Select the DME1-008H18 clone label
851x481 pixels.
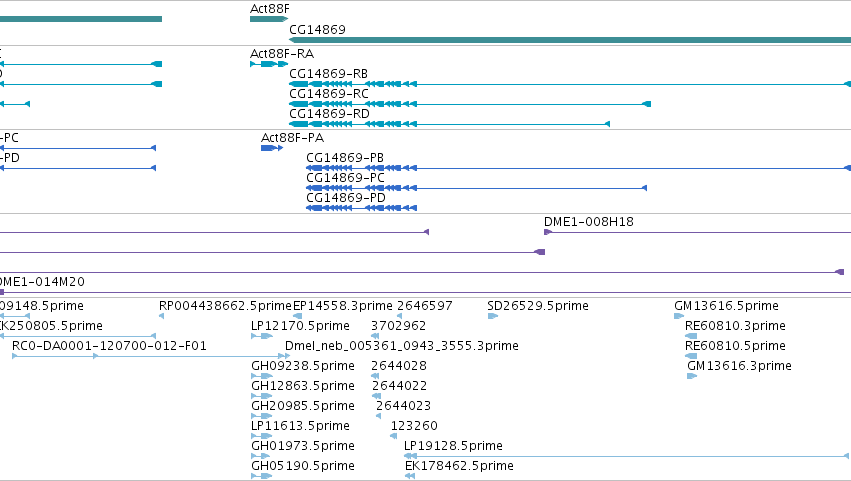coord(589,222)
